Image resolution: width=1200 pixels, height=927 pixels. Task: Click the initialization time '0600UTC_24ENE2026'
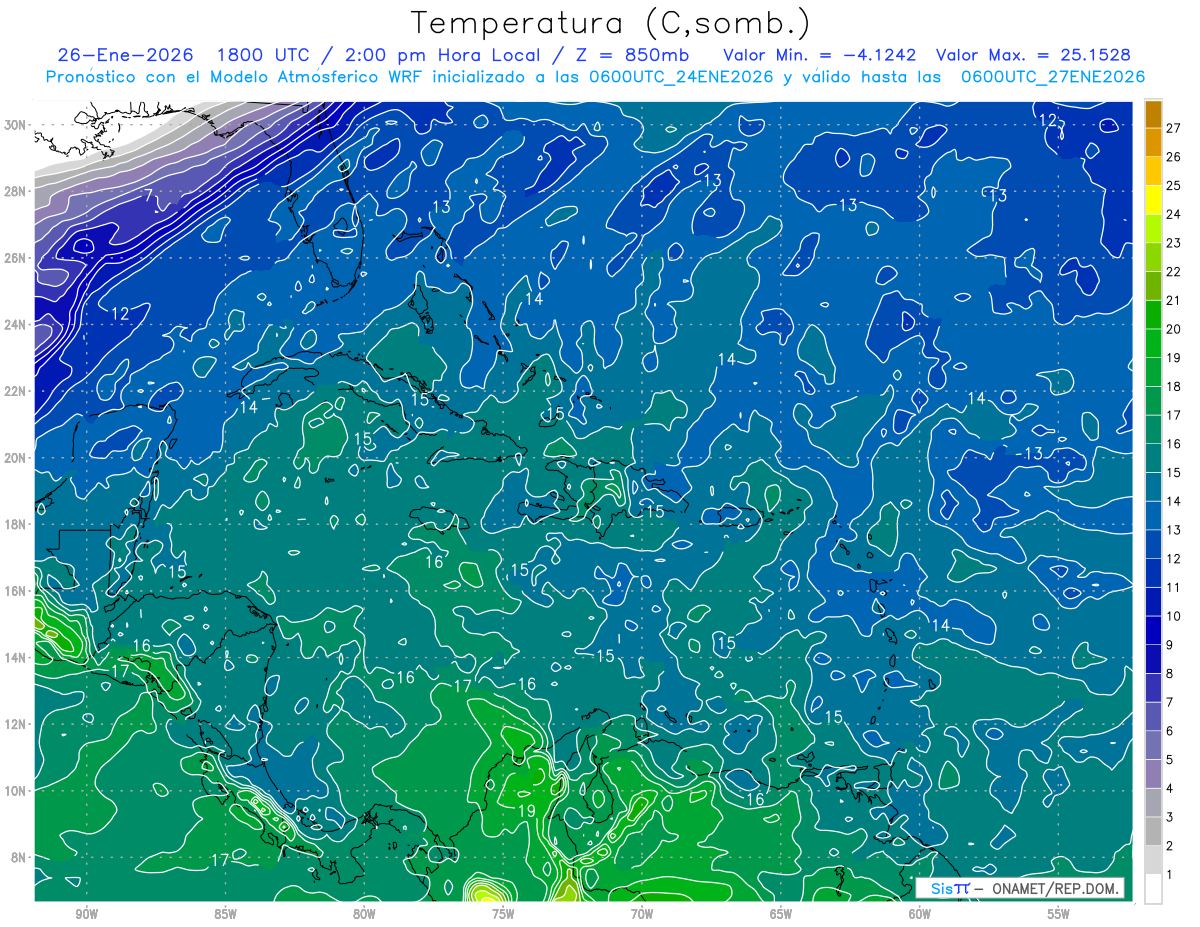pyautogui.click(x=681, y=77)
